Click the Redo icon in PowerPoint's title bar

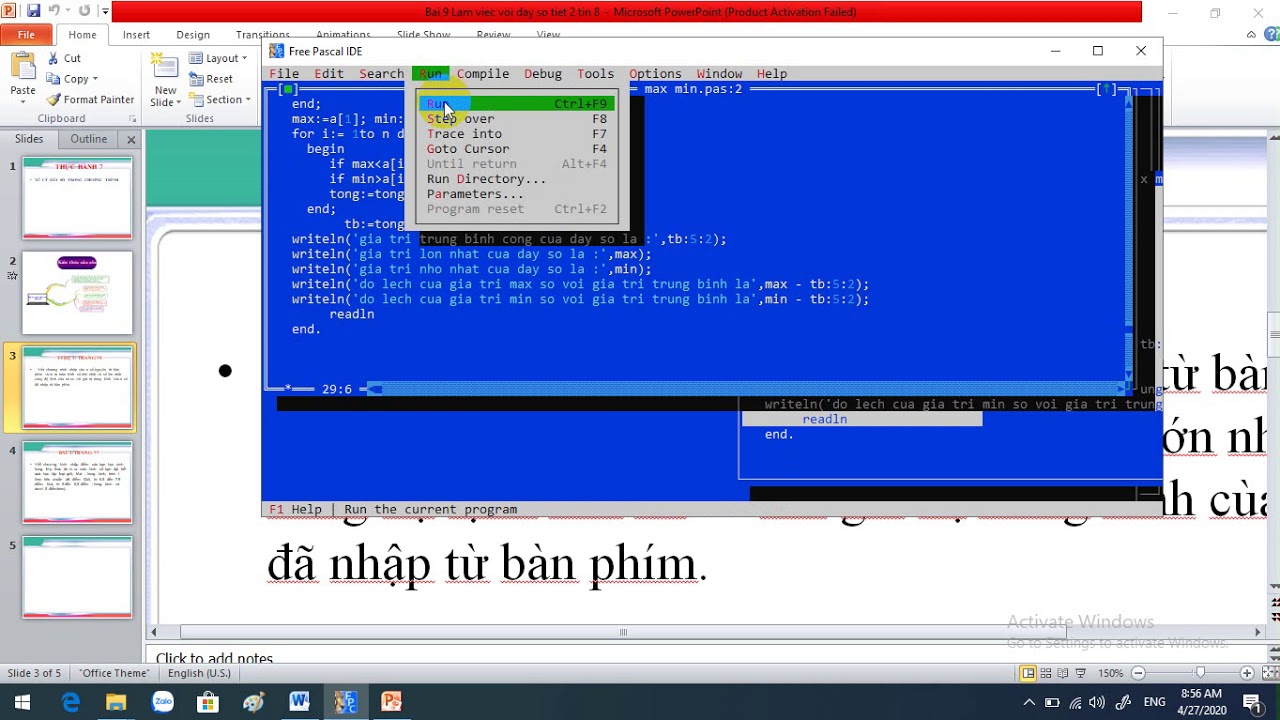(84, 12)
